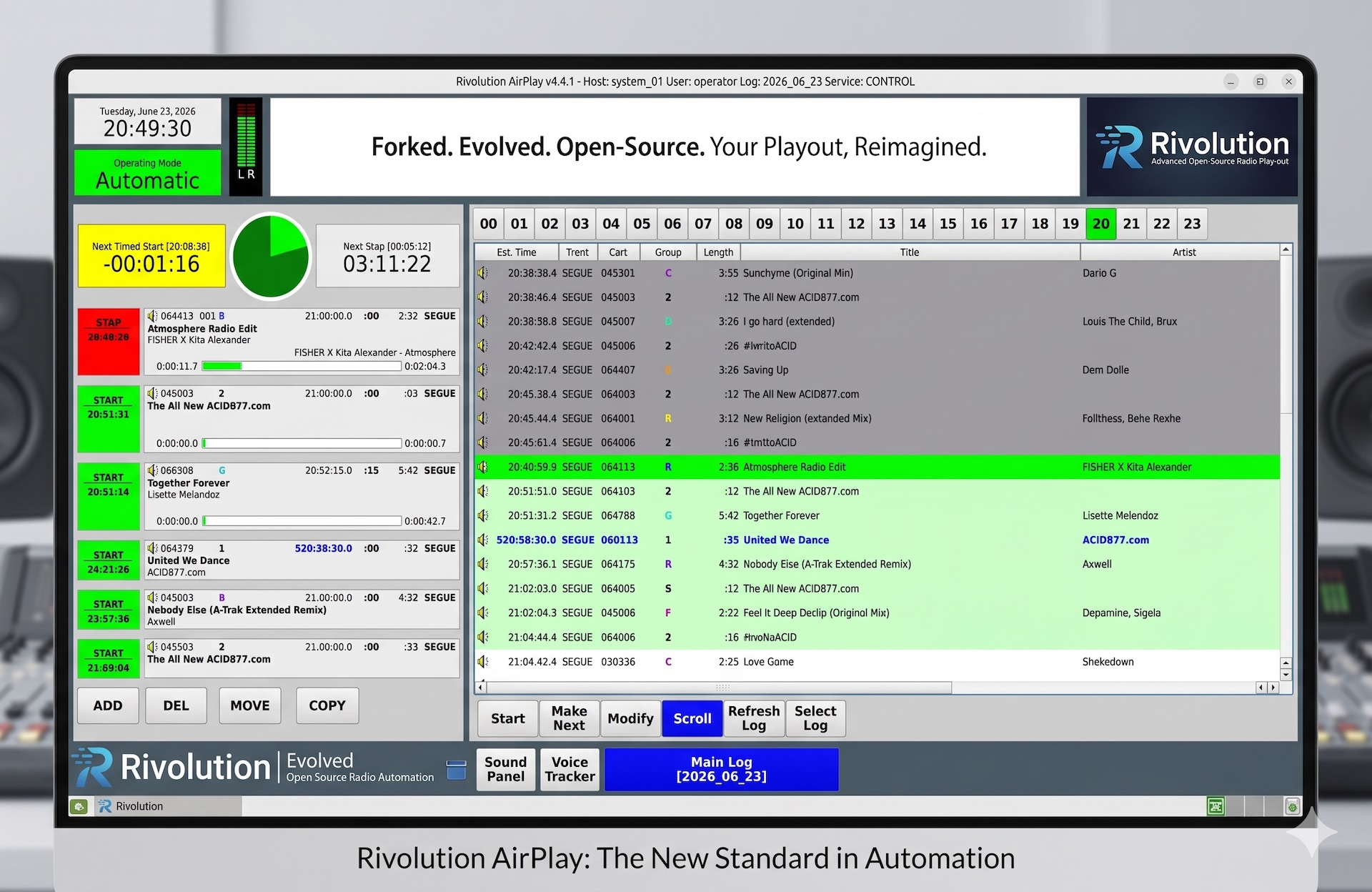Click the L R audio level meter
1372x892 pixels.
(246, 147)
